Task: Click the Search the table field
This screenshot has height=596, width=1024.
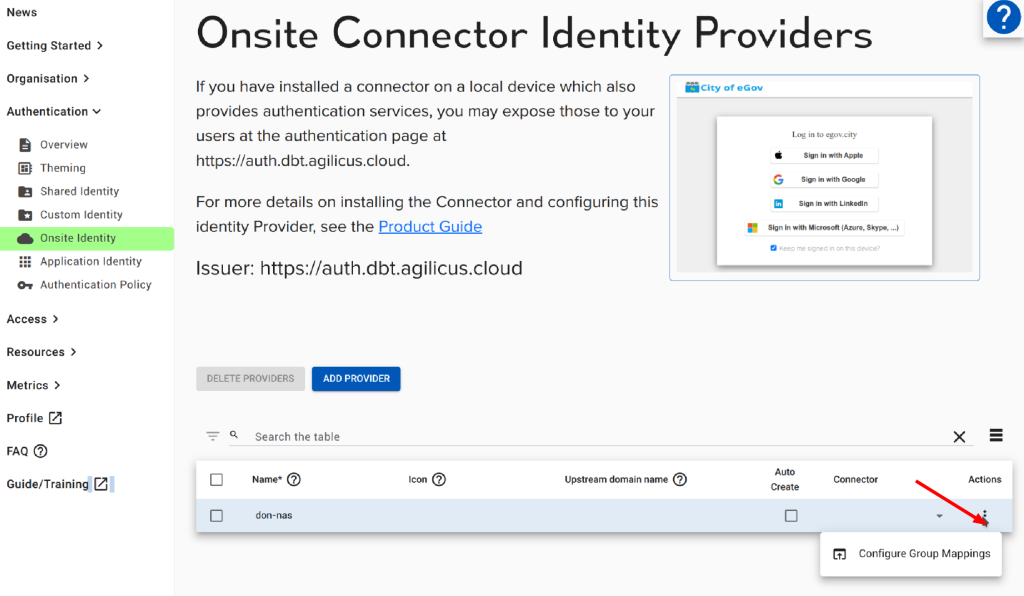Action: pyautogui.click(x=590, y=437)
